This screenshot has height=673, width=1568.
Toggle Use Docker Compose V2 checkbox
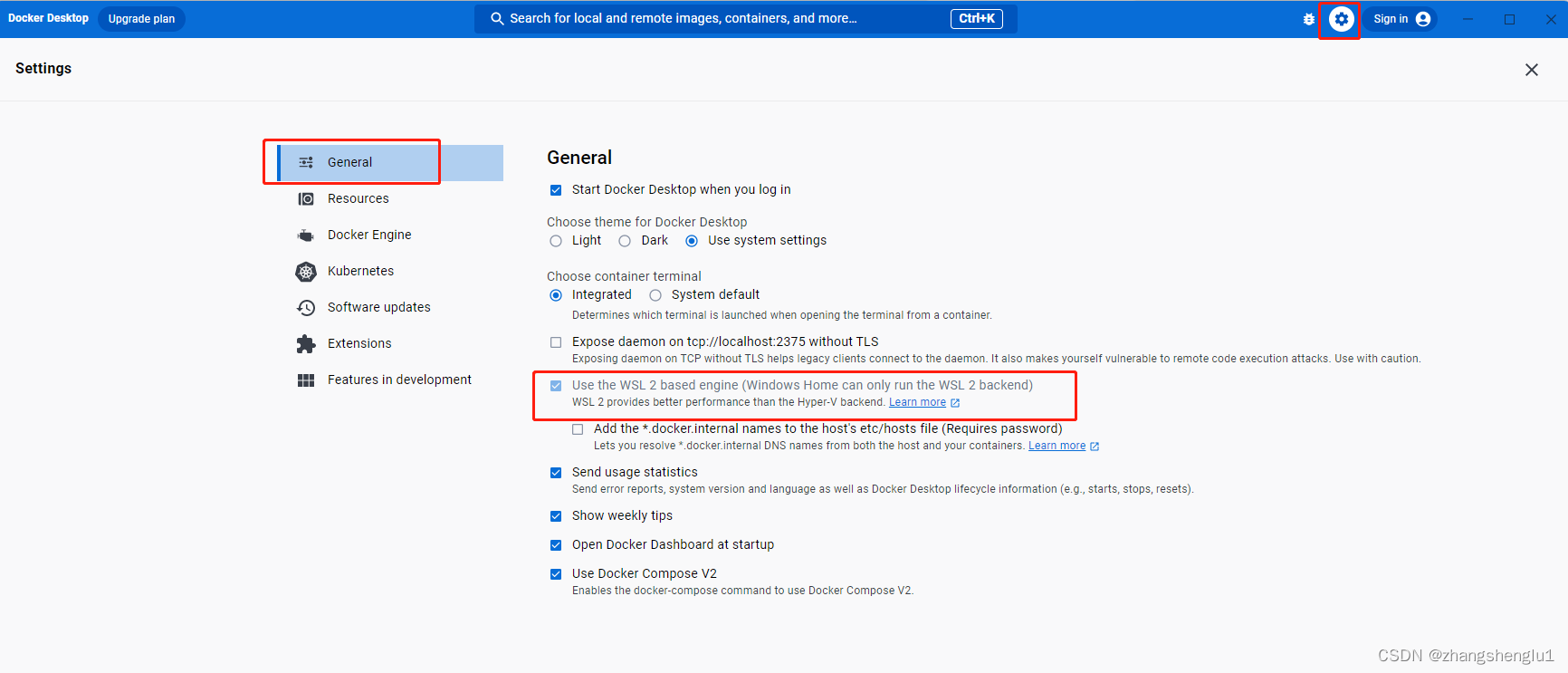[x=556, y=574]
